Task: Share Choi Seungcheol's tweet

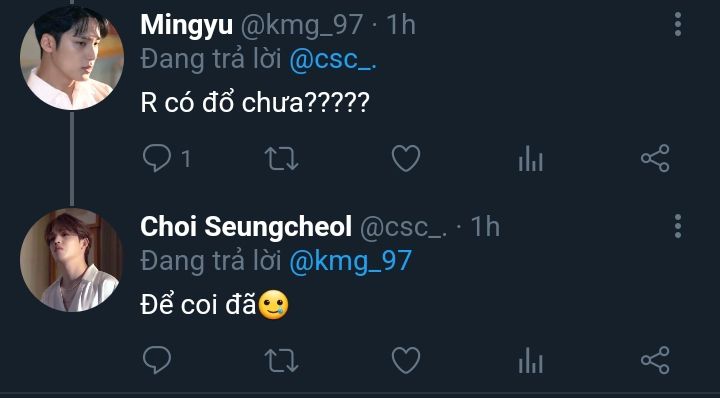Action: pyautogui.click(x=655, y=360)
